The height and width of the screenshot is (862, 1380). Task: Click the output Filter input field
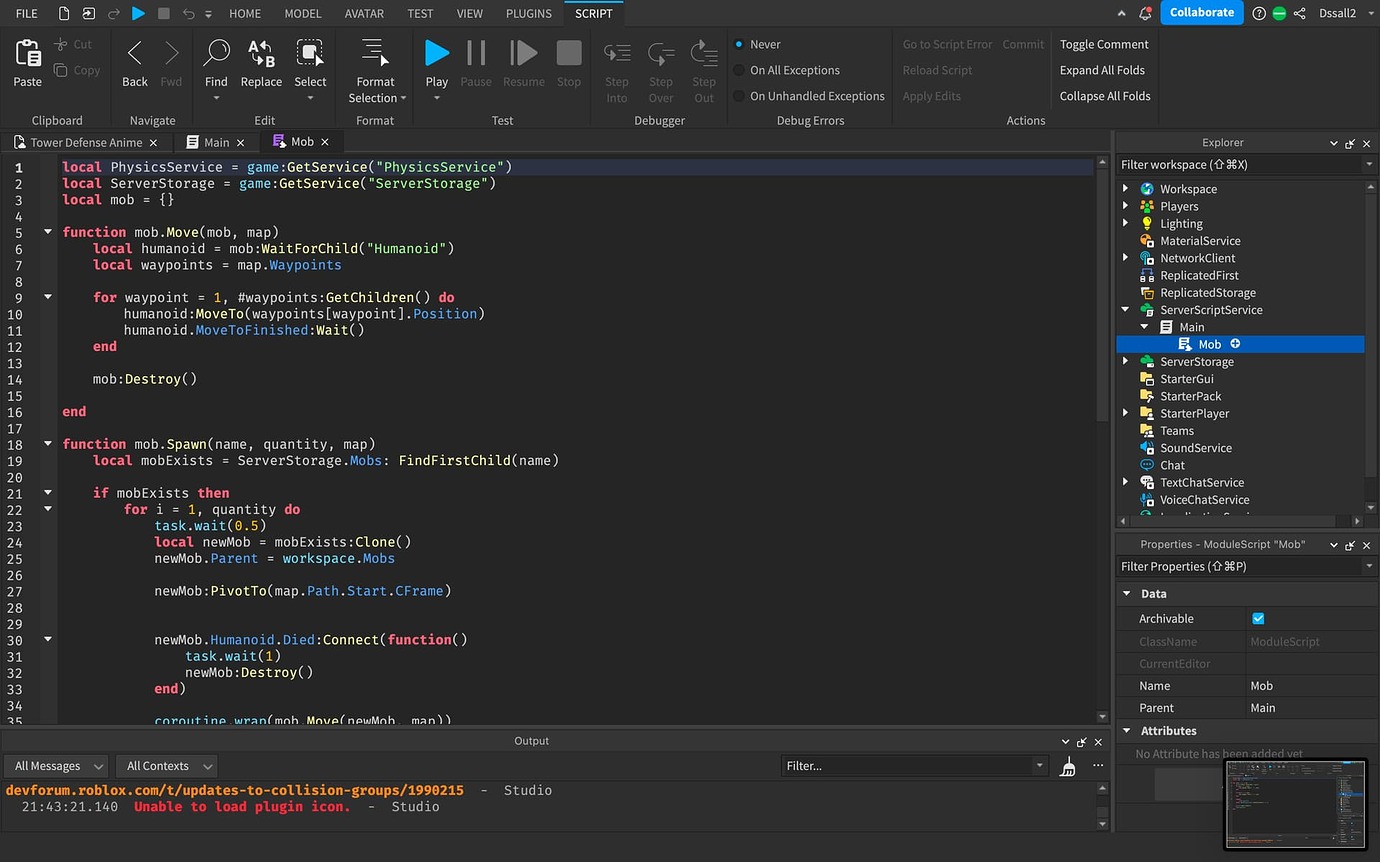pos(912,766)
